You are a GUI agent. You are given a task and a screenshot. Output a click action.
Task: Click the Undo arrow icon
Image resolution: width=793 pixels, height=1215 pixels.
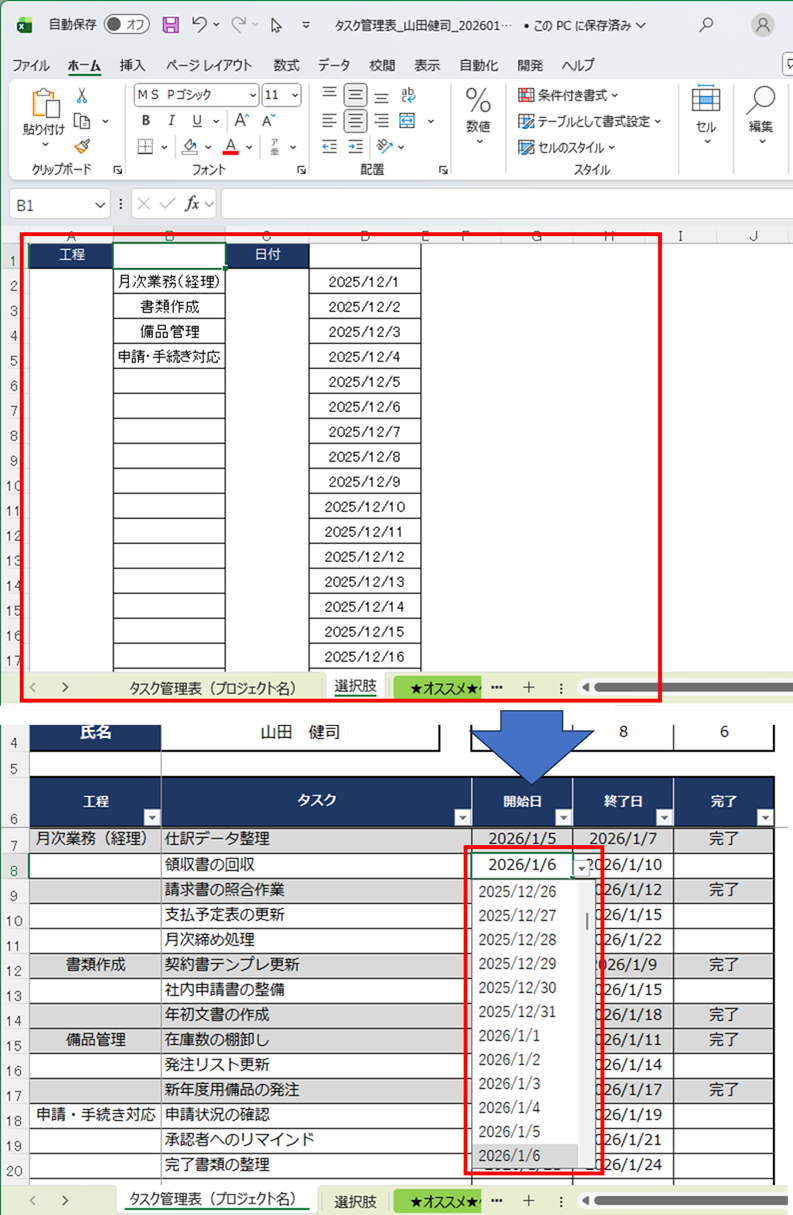[x=200, y=25]
